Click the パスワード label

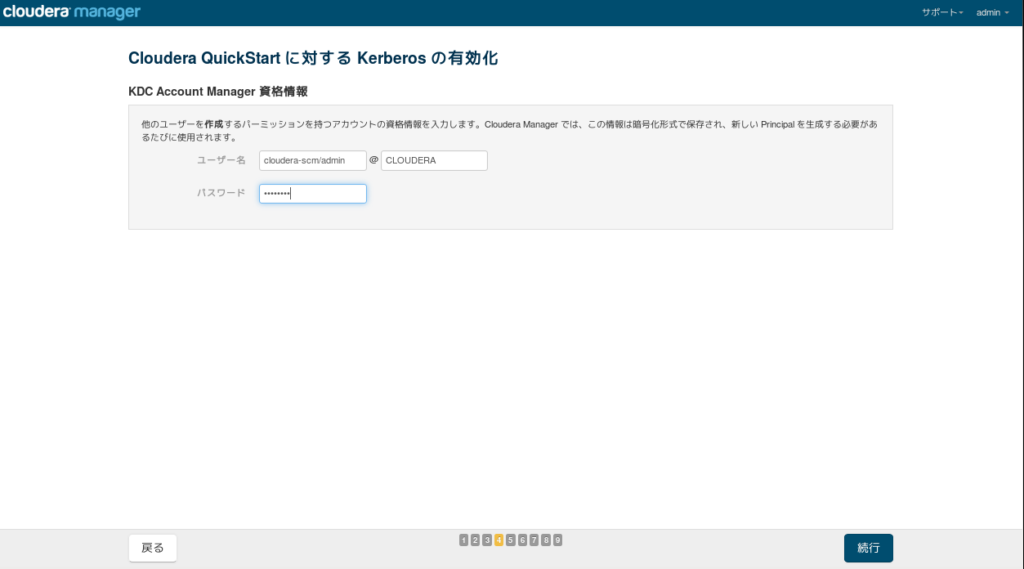coord(221,193)
